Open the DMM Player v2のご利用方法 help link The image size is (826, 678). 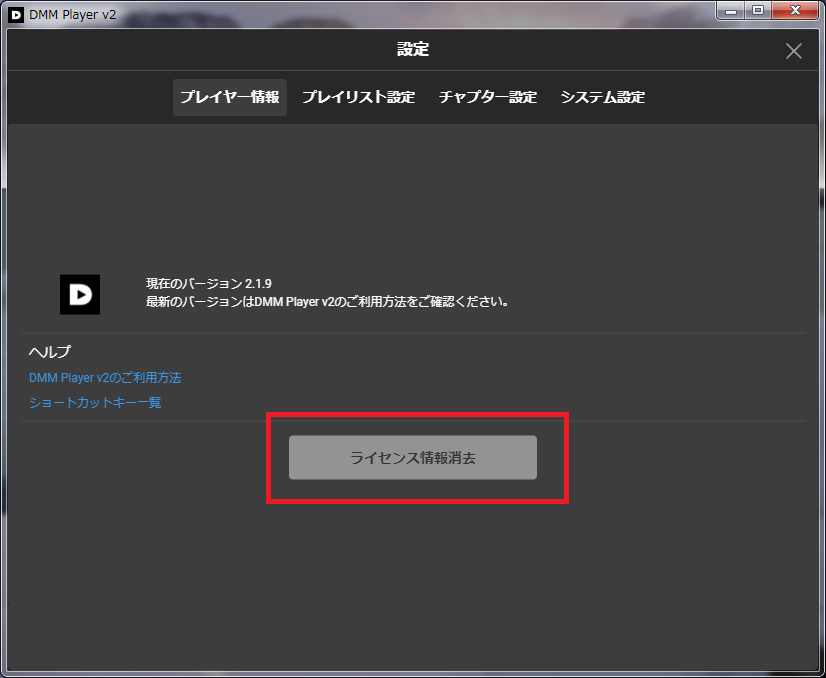(x=105, y=377)
